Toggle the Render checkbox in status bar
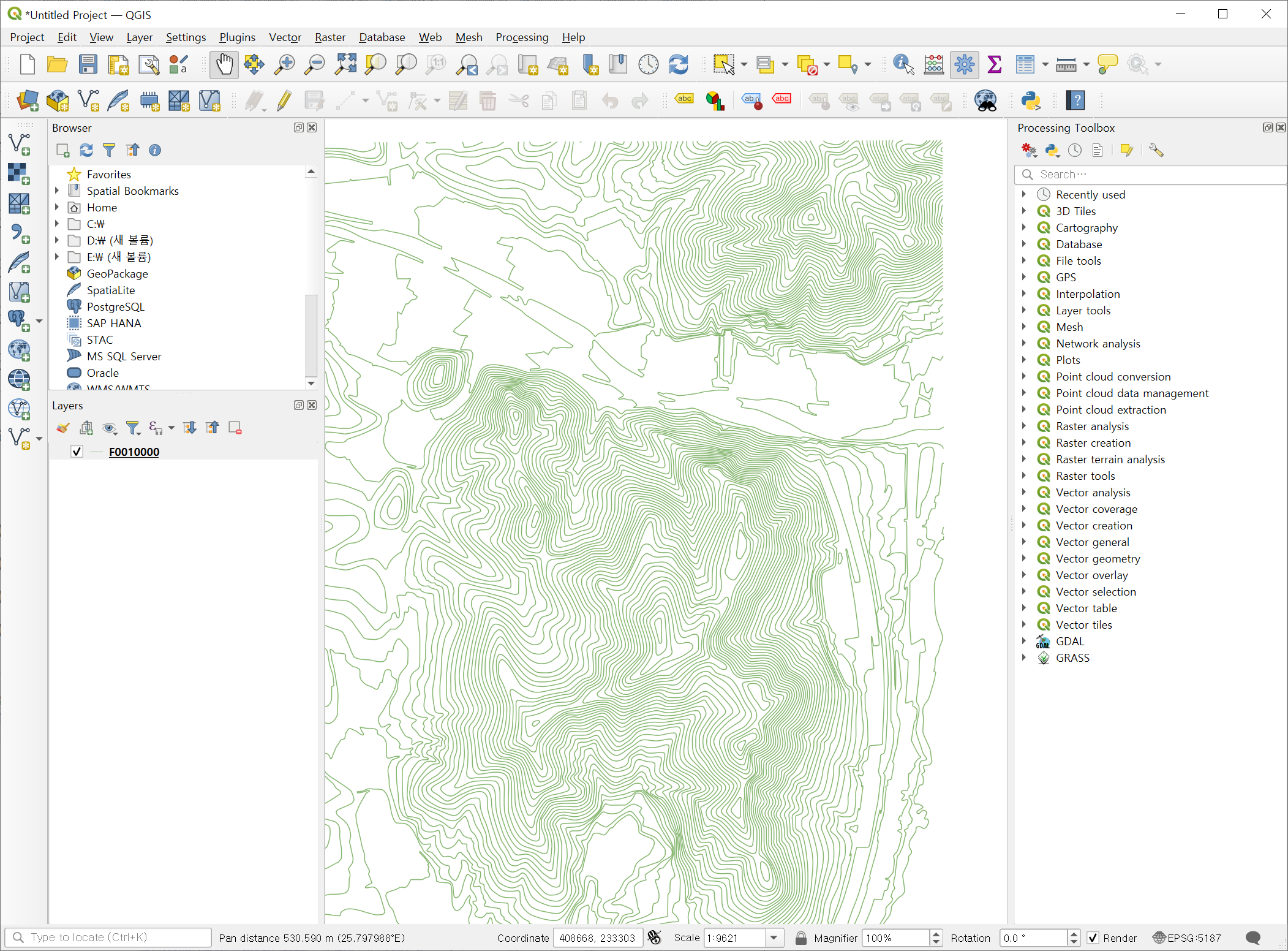This screenshot has width=1288, height=951. 1093,938
